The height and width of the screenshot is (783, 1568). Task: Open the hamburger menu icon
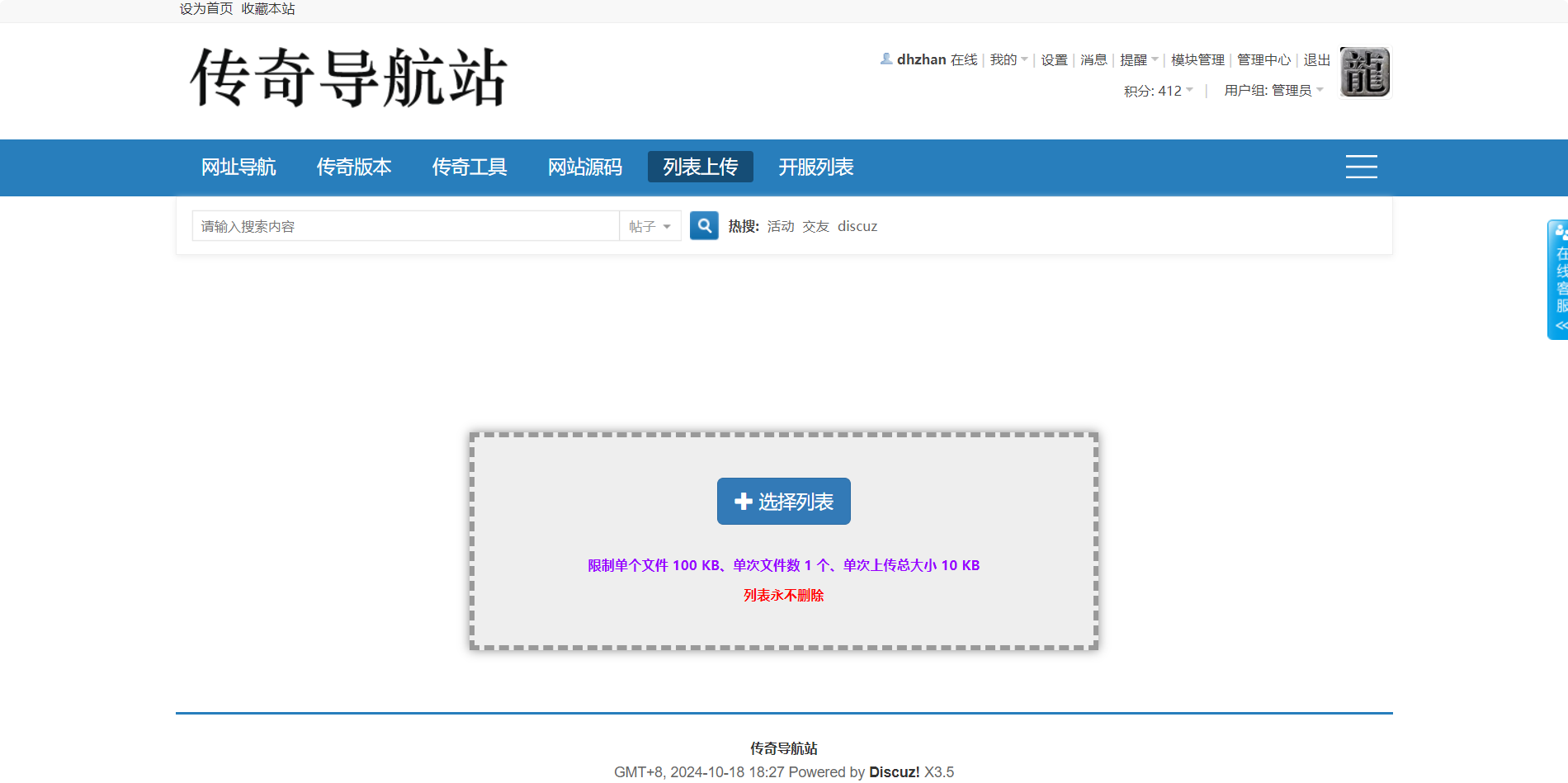click(1361, 167)
